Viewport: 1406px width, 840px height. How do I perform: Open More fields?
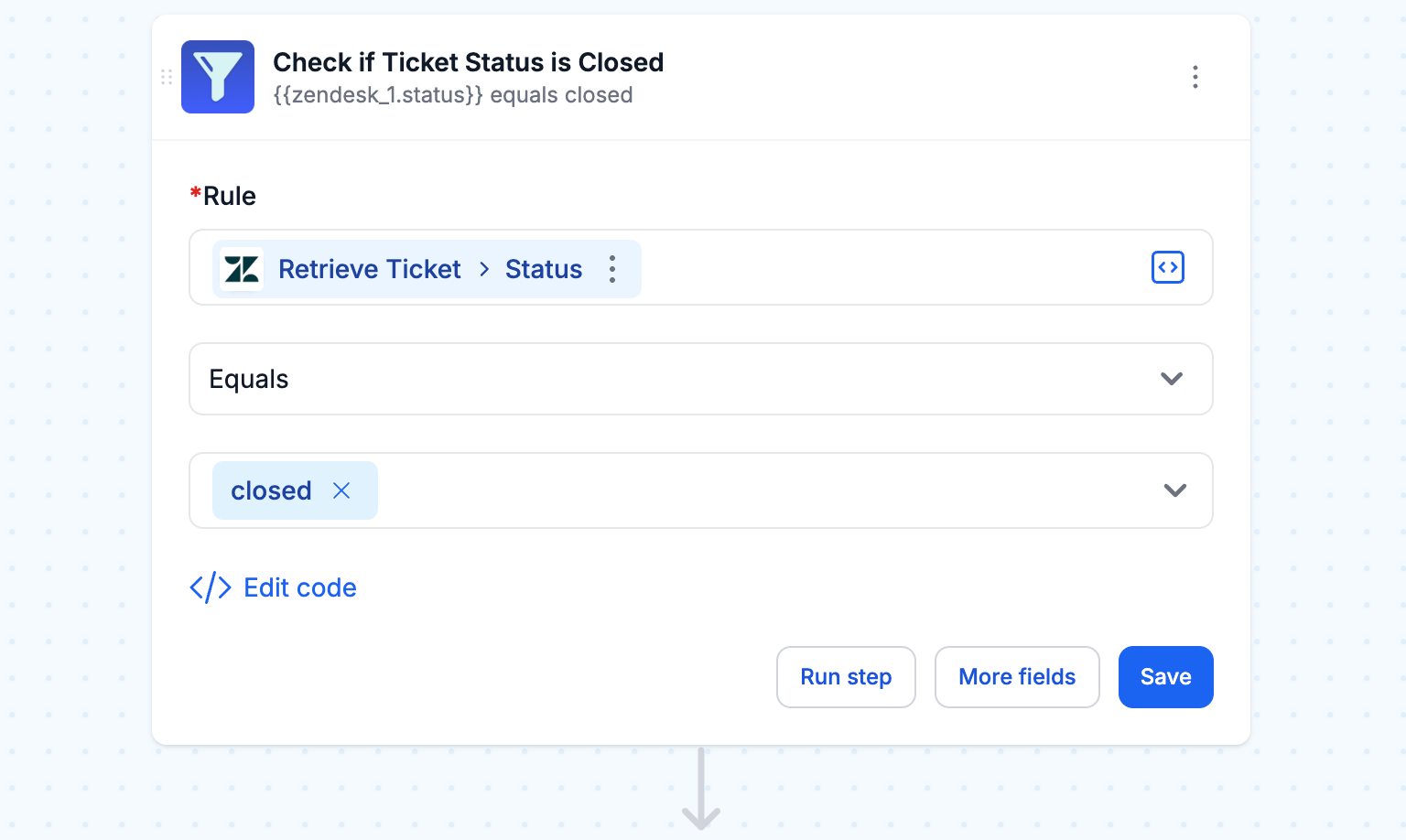tap(1016, 677)
